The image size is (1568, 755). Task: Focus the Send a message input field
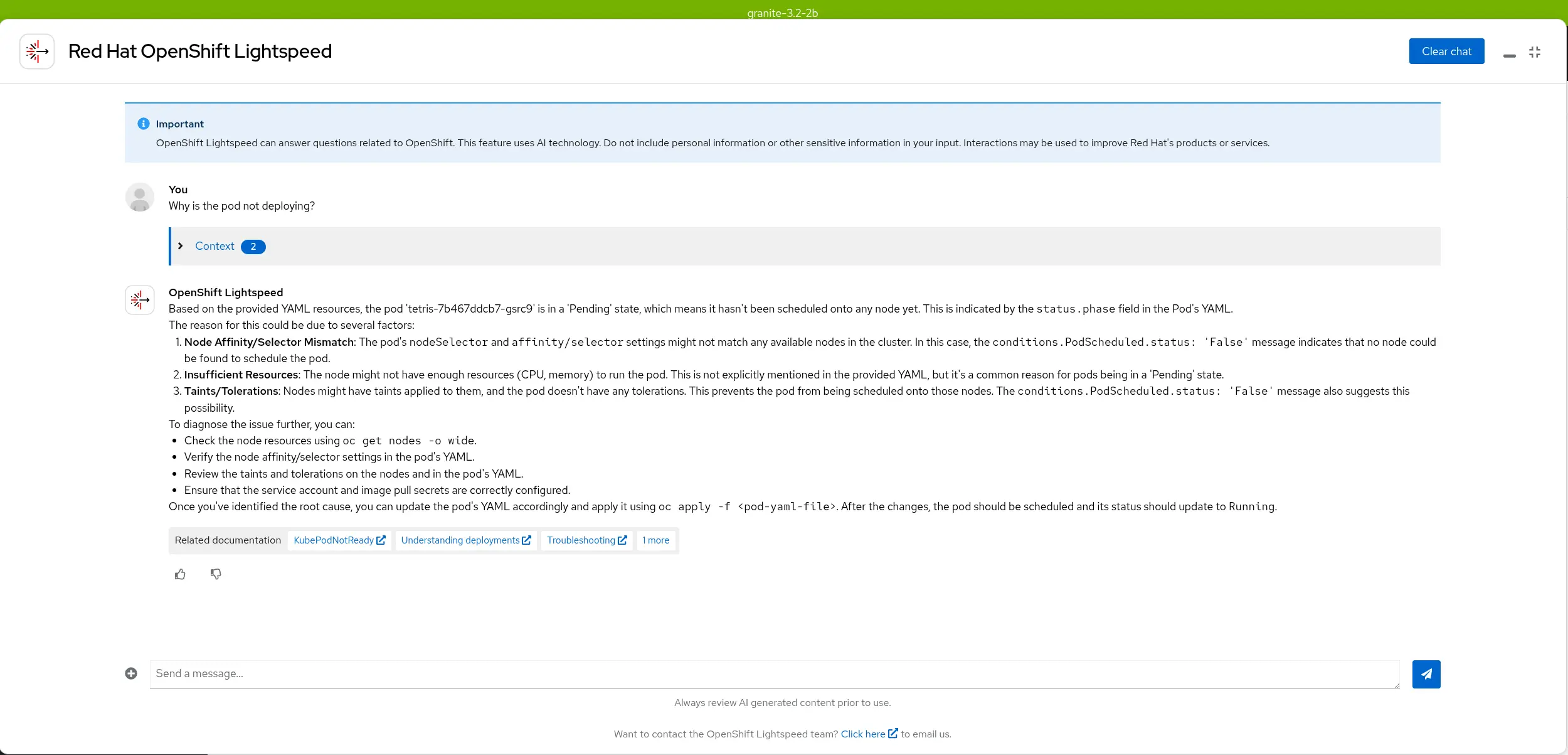[775, 674]
